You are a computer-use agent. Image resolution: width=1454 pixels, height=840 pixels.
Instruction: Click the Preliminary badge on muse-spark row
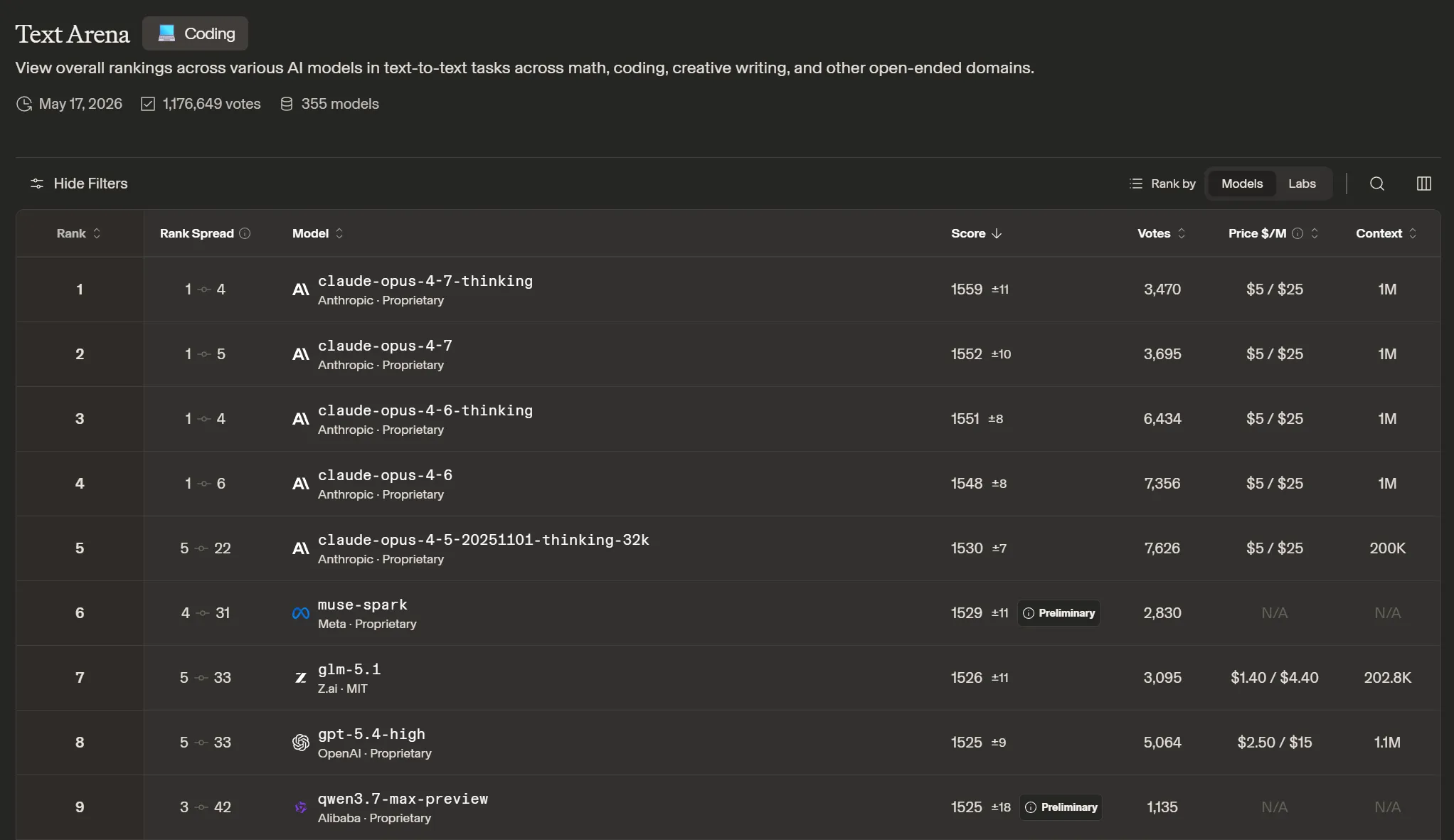1059,613
